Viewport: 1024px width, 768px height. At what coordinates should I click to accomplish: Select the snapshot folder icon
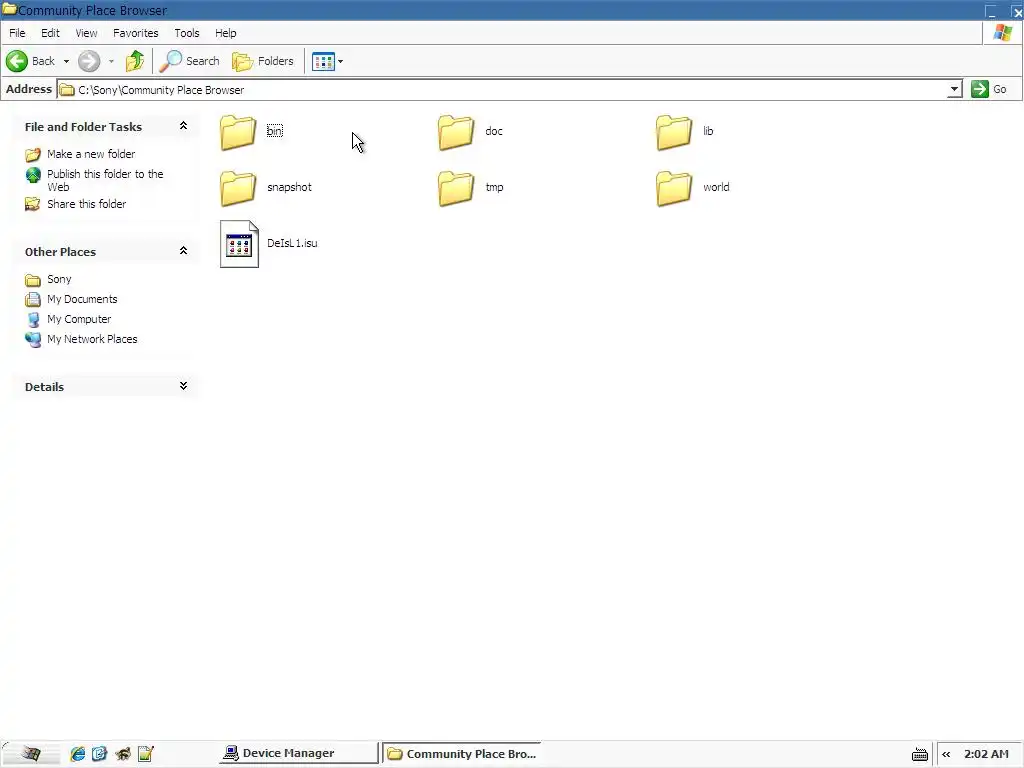tap(238, 188)
